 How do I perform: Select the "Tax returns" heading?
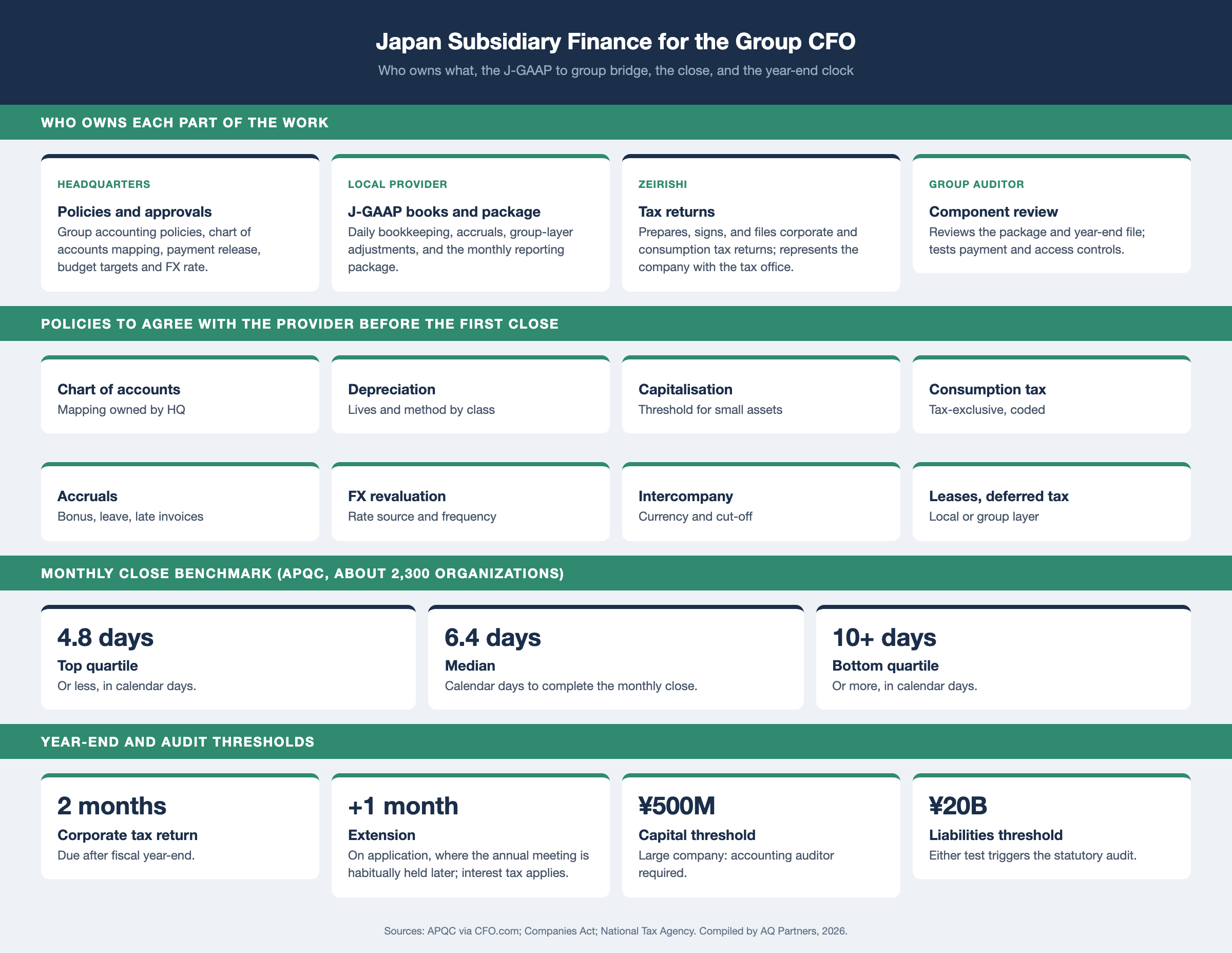coord(677,212)
